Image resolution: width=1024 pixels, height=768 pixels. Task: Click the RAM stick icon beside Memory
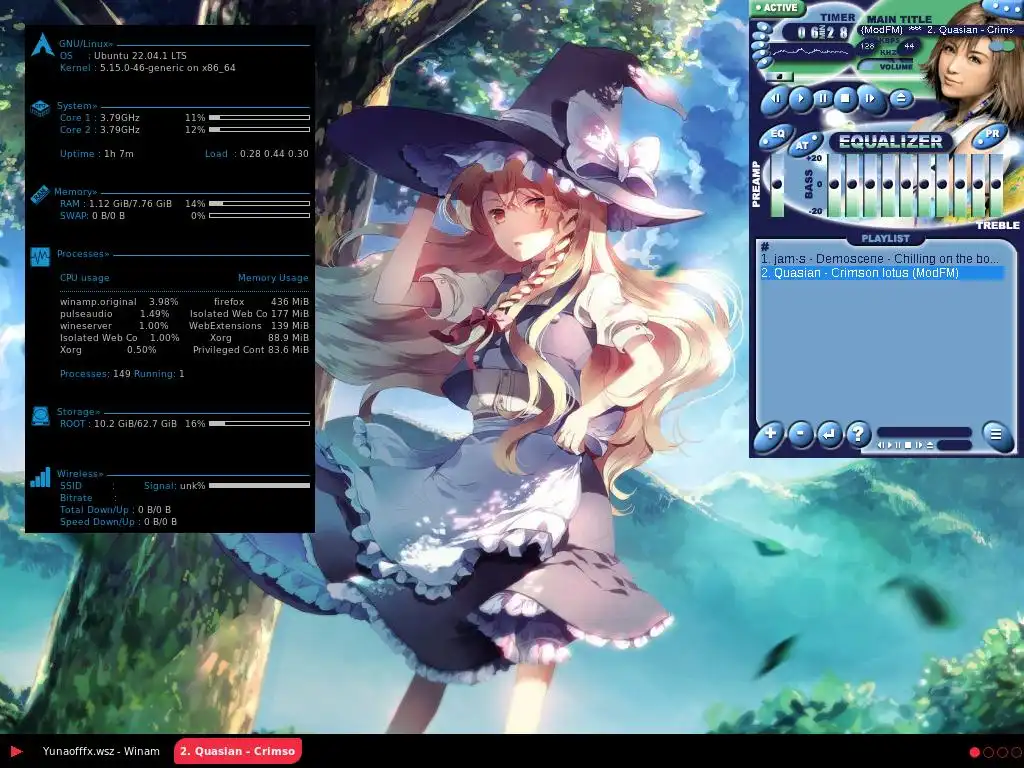click(39, 194)
